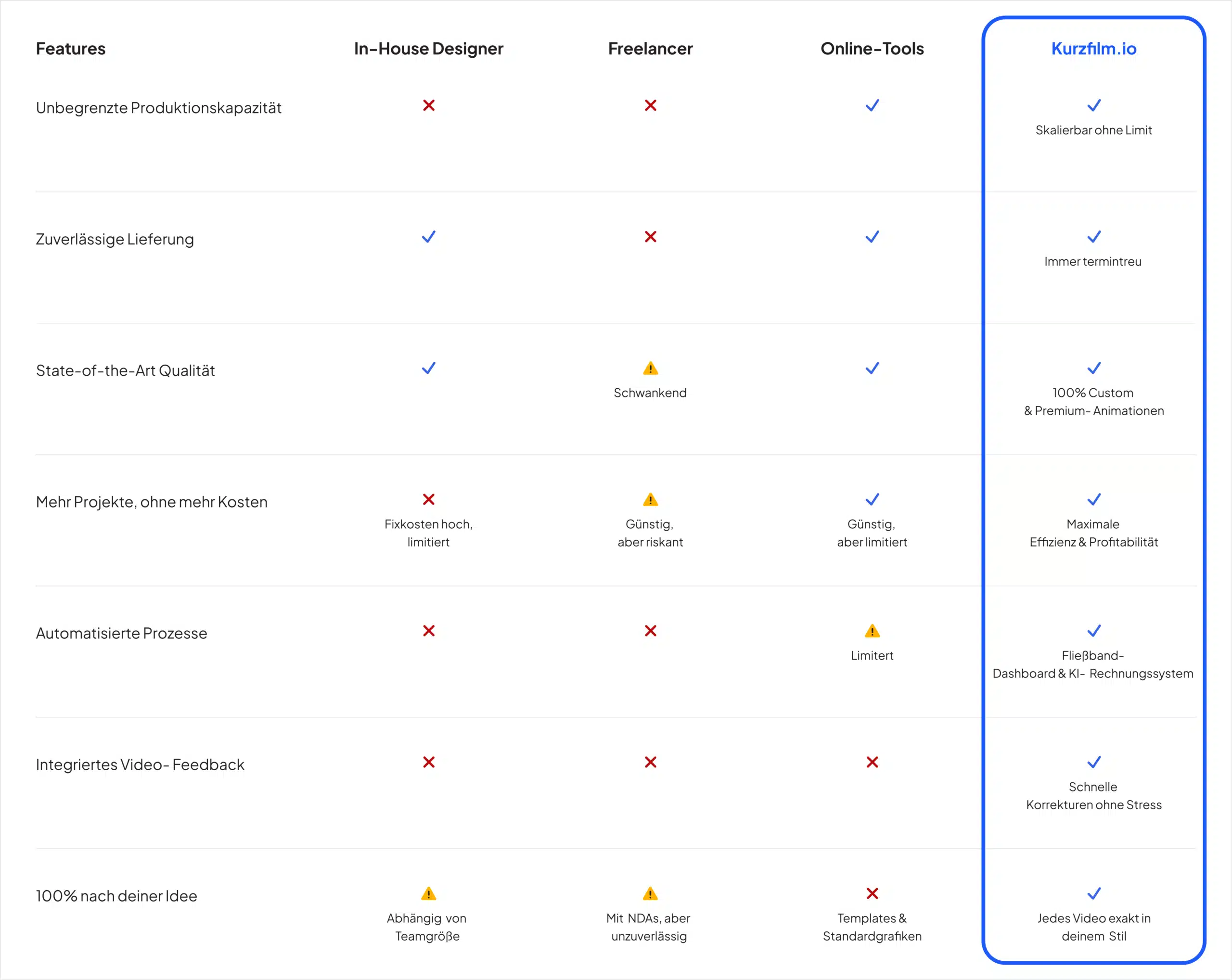Click the text 'Schwankend' under Freelancer

tap(650, 393)
